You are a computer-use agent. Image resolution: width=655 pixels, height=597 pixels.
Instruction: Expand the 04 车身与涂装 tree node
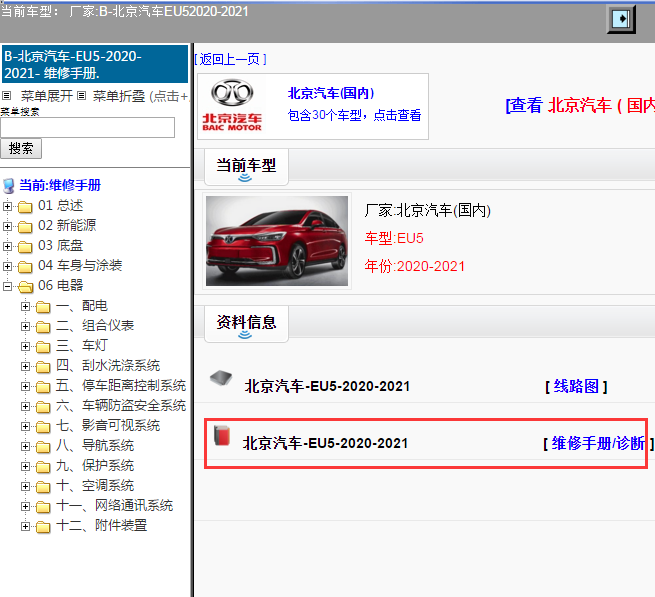pyautogui.click(x=7, y=266)
